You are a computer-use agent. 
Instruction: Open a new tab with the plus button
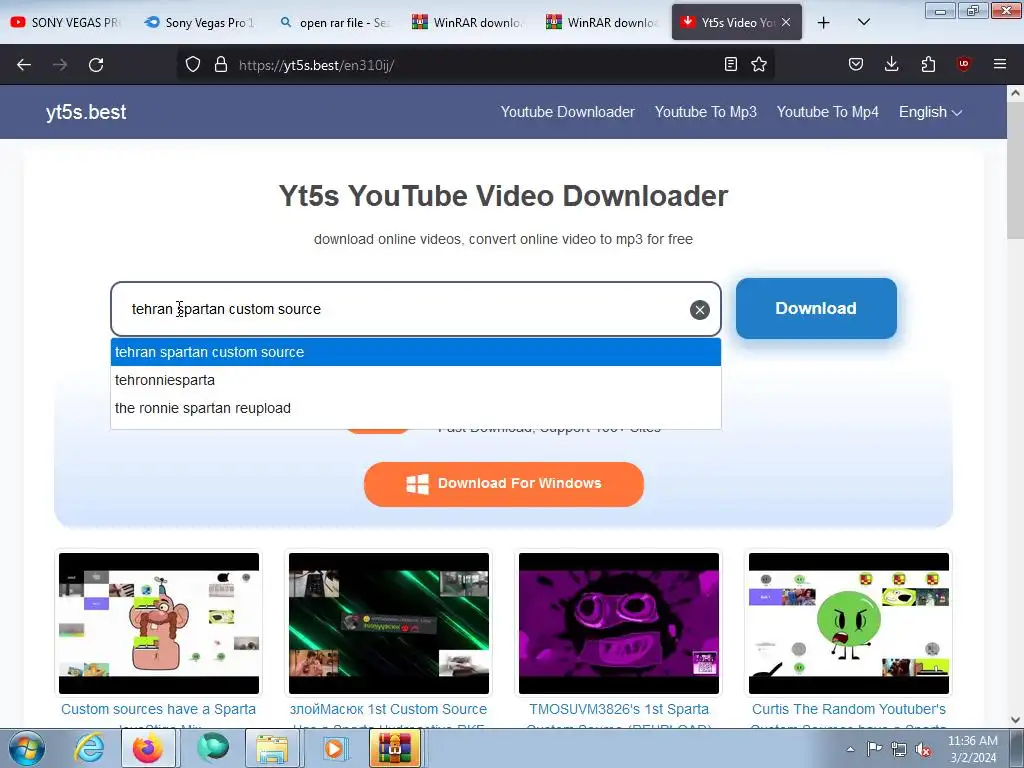824,22
